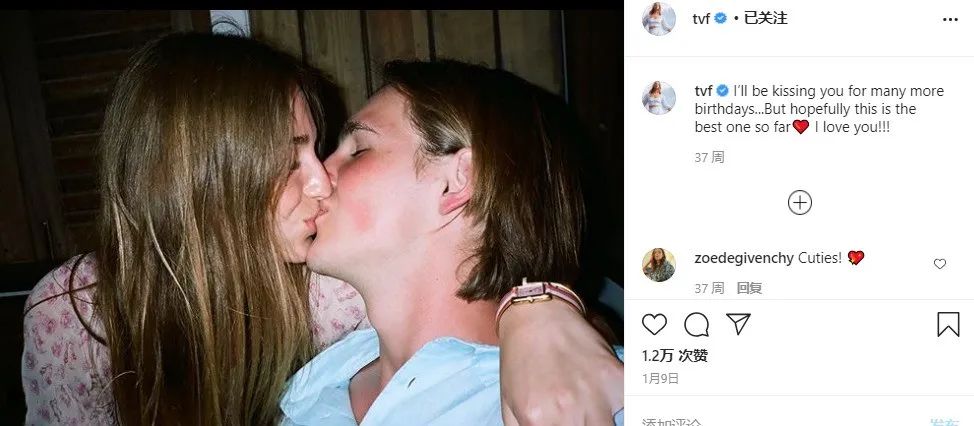Open comments via speech bubble icon
Image resolution: width=974 pixels, height=426 pixels.
pyautogui.click(x=696, y=324)
